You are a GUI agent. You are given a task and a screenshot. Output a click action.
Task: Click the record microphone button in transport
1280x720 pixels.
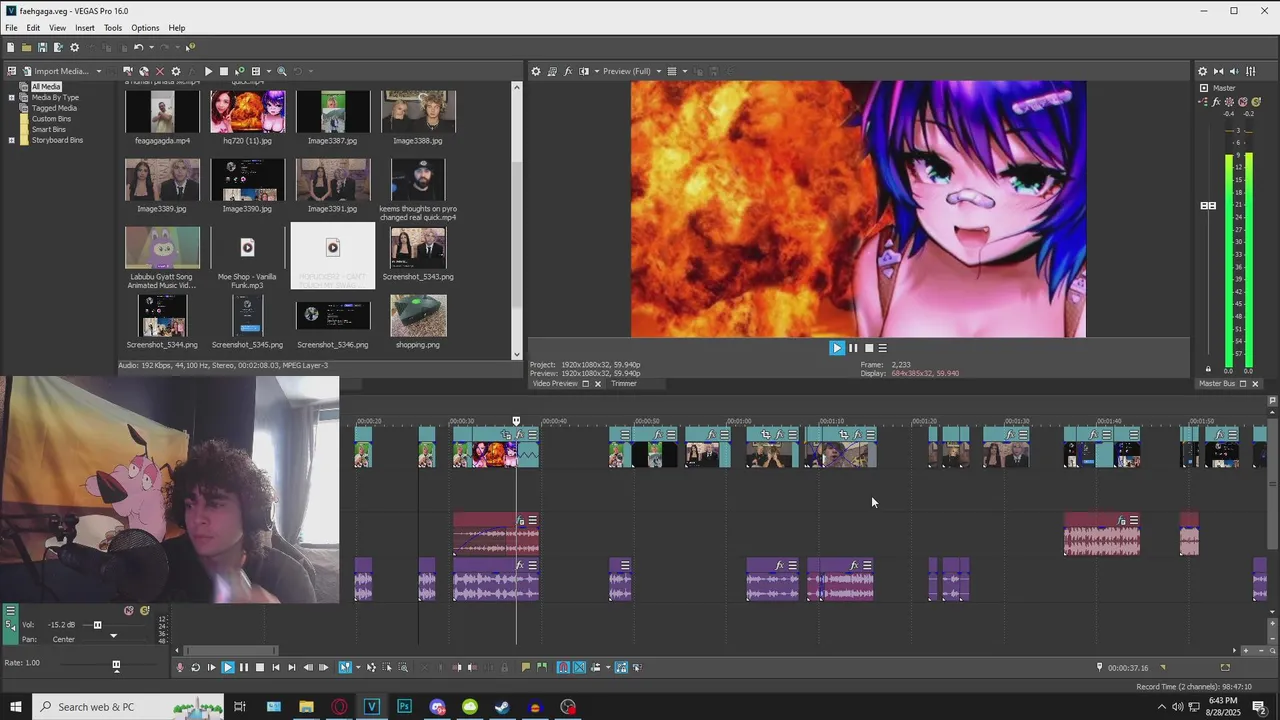(x=180, y=667)
